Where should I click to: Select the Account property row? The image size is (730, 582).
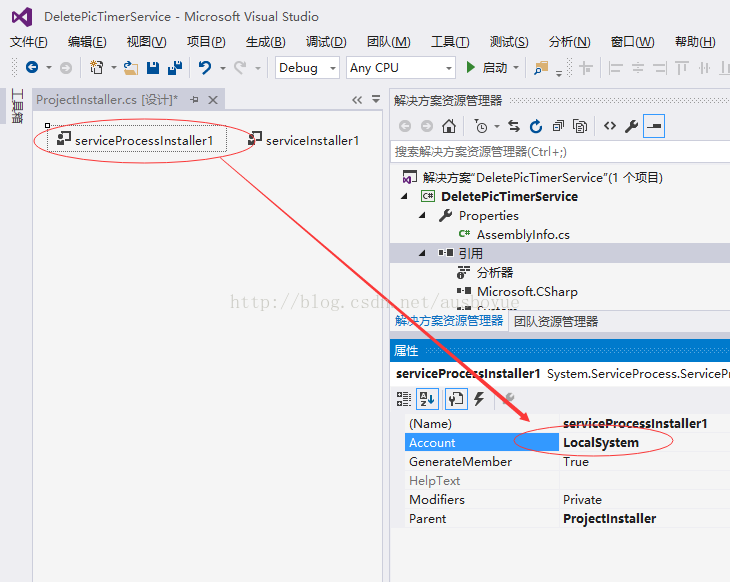pos(568,443)
